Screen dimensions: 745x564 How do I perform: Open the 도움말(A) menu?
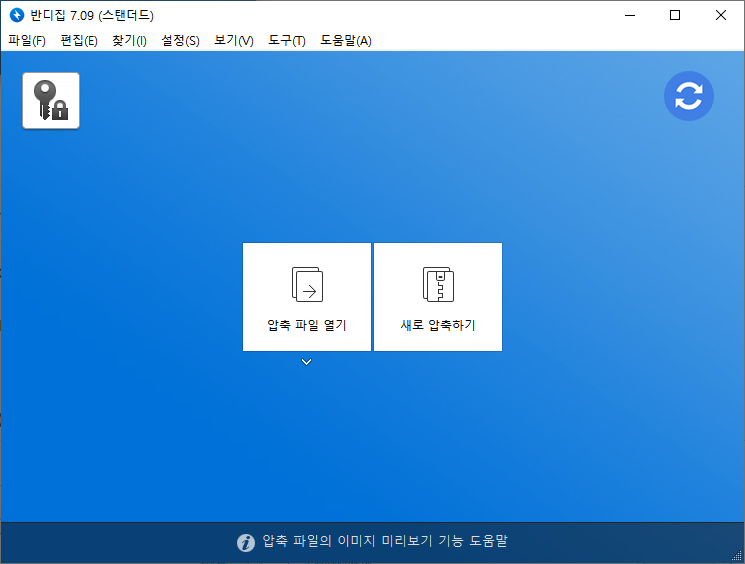tap(345, 41)
